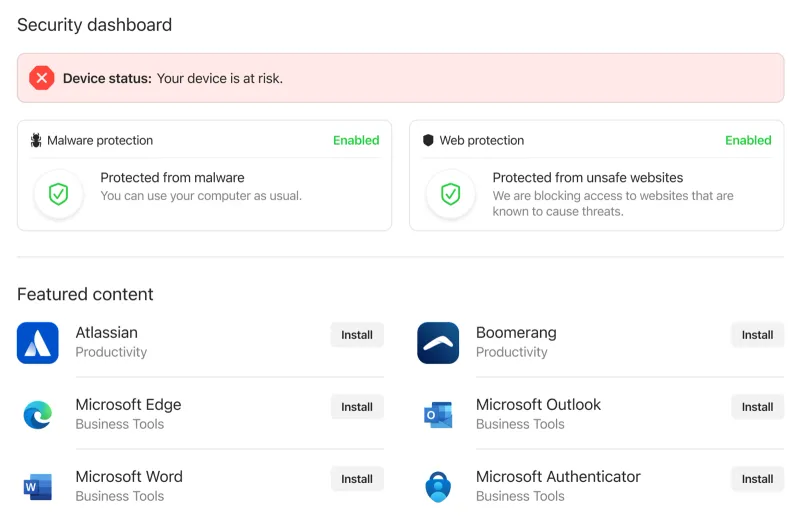This screenshot has height=520, width=800.
Task: Click the green shield beside Protected from malware
Action: tap(58, 194)
